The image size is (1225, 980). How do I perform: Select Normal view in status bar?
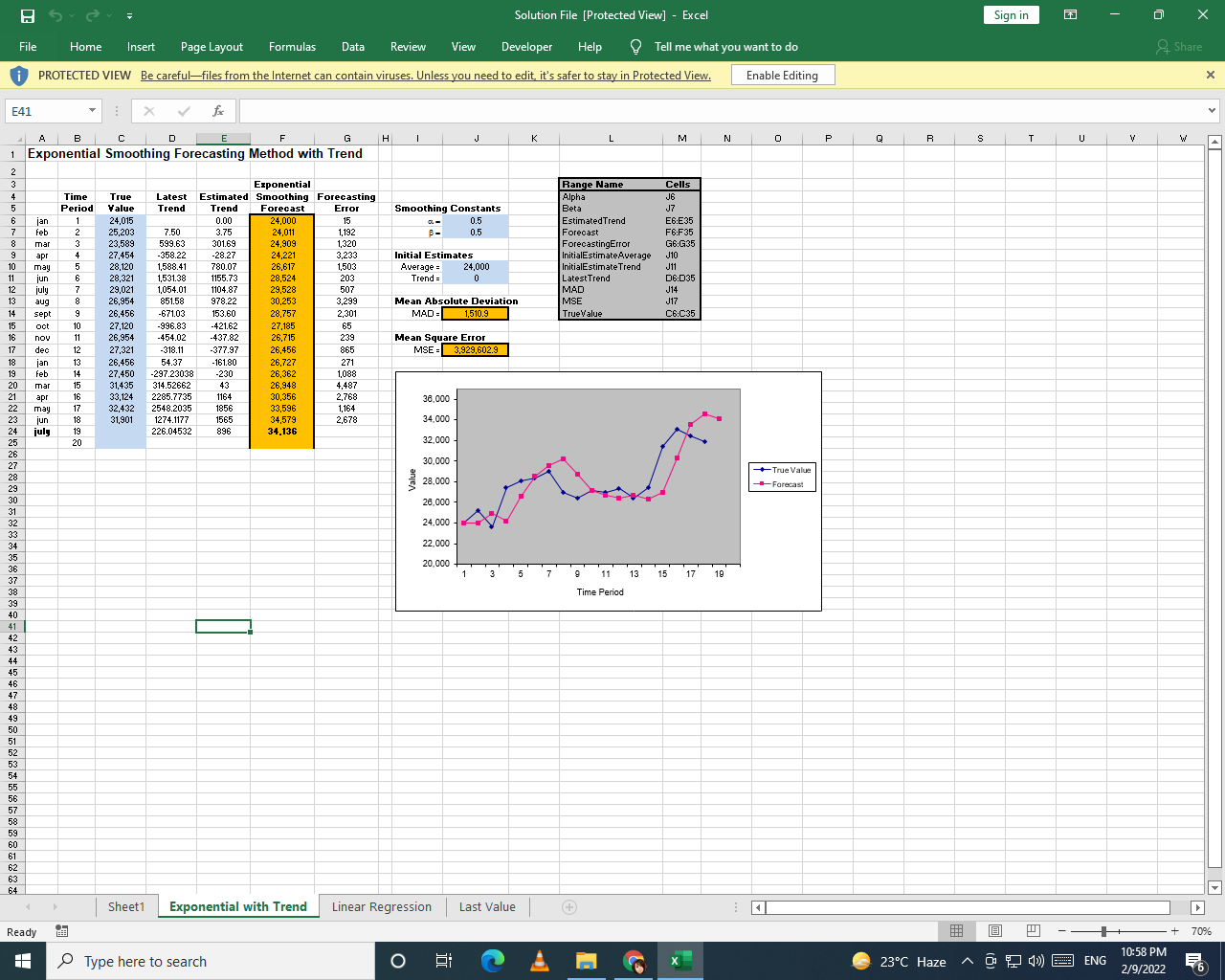pos(956,930)
